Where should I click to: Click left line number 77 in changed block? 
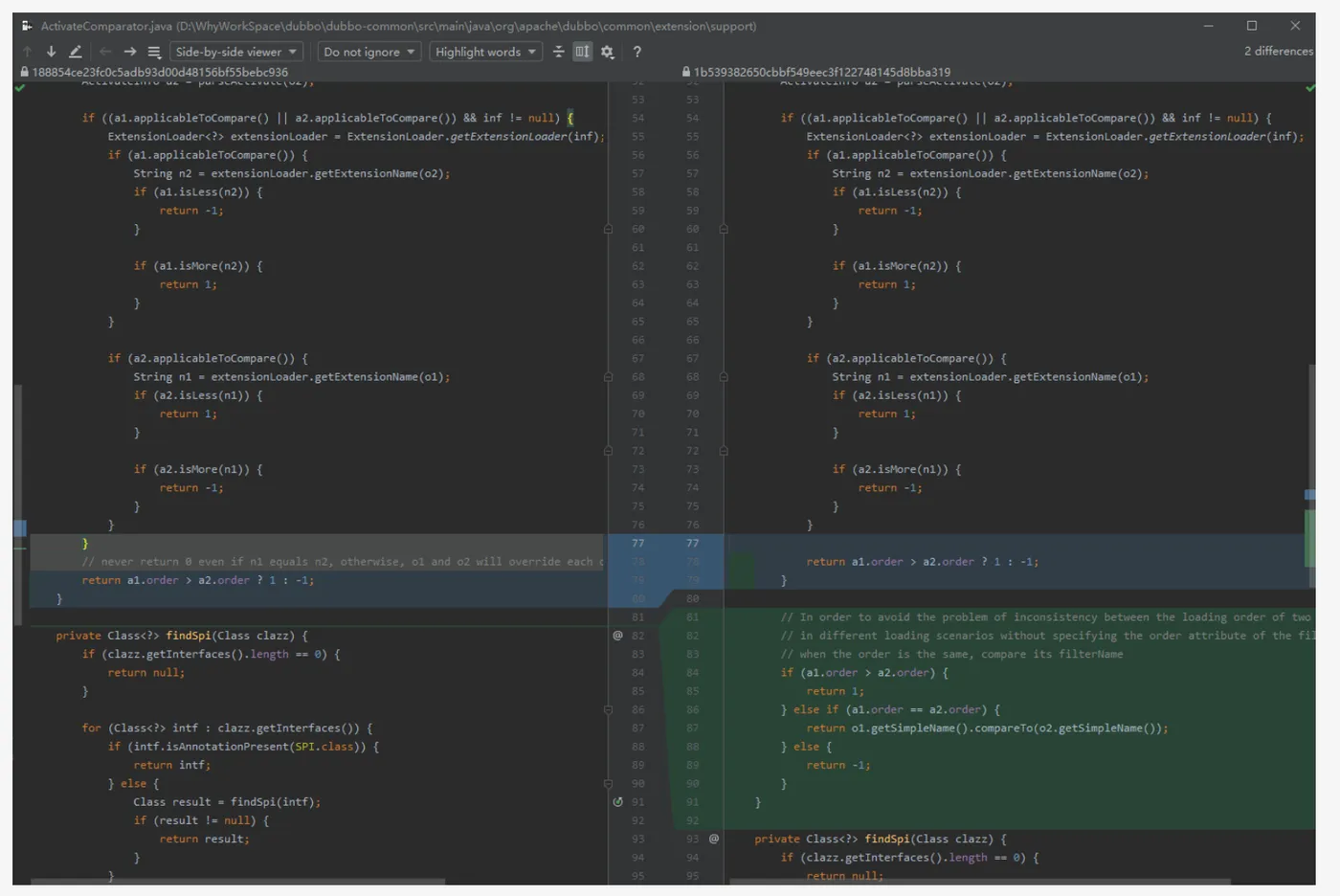point(637,543)
